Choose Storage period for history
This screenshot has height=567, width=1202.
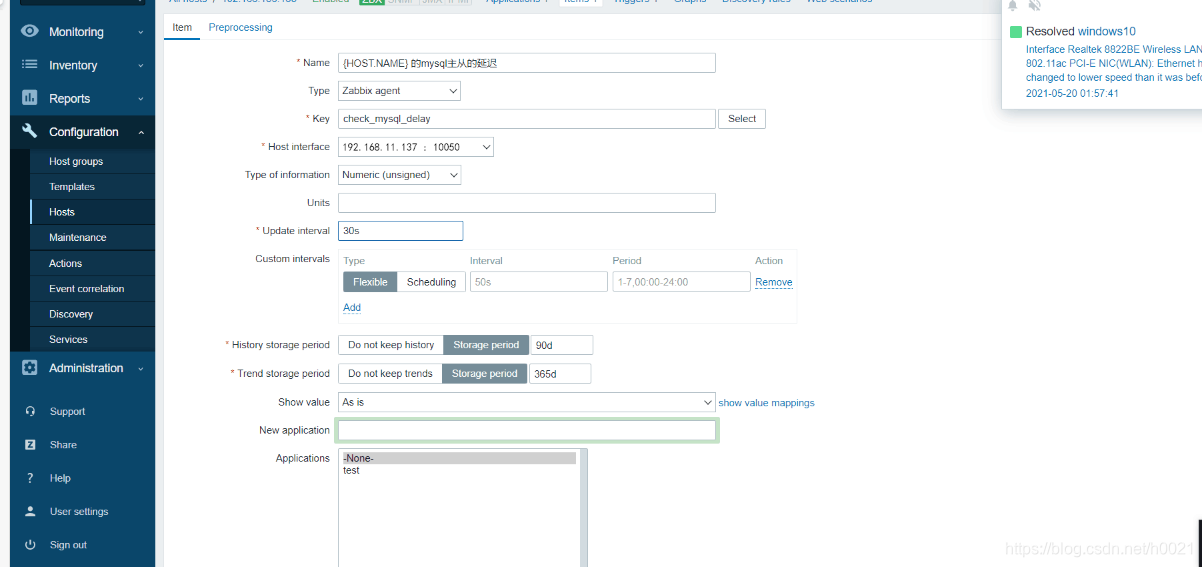[x=486, y=345]
